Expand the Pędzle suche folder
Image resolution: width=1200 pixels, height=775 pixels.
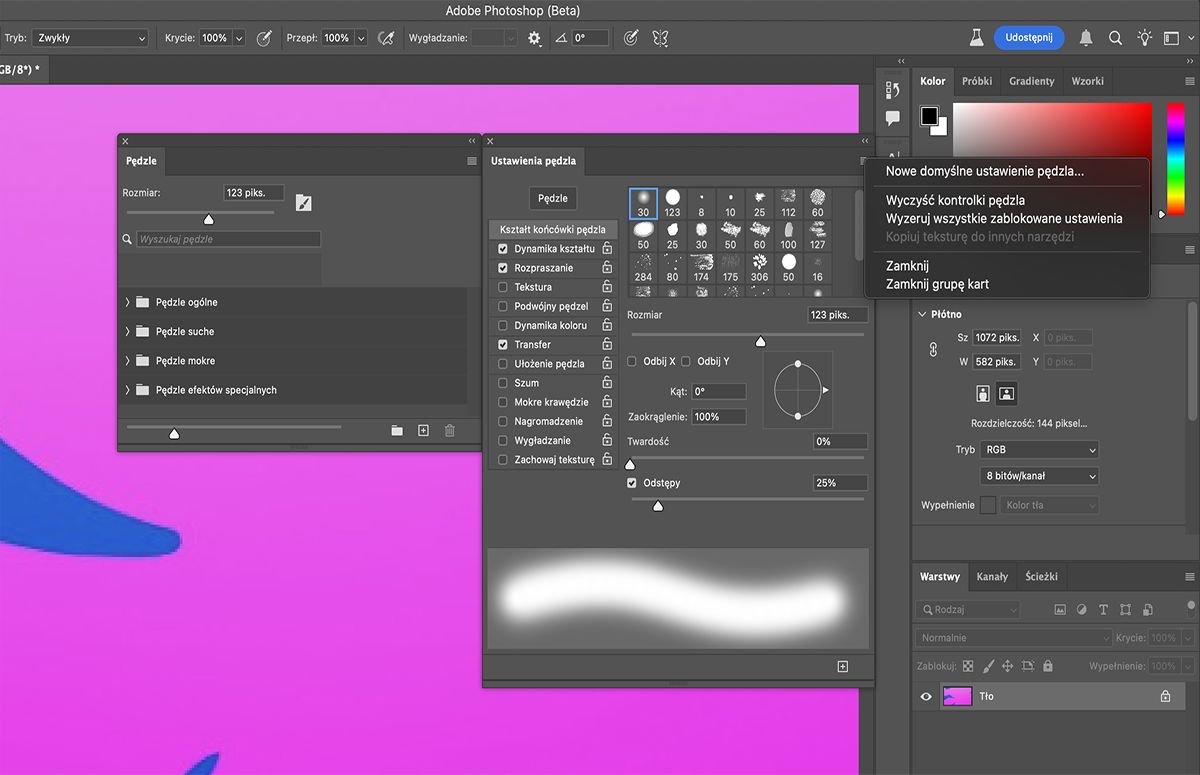click(128, 331)
